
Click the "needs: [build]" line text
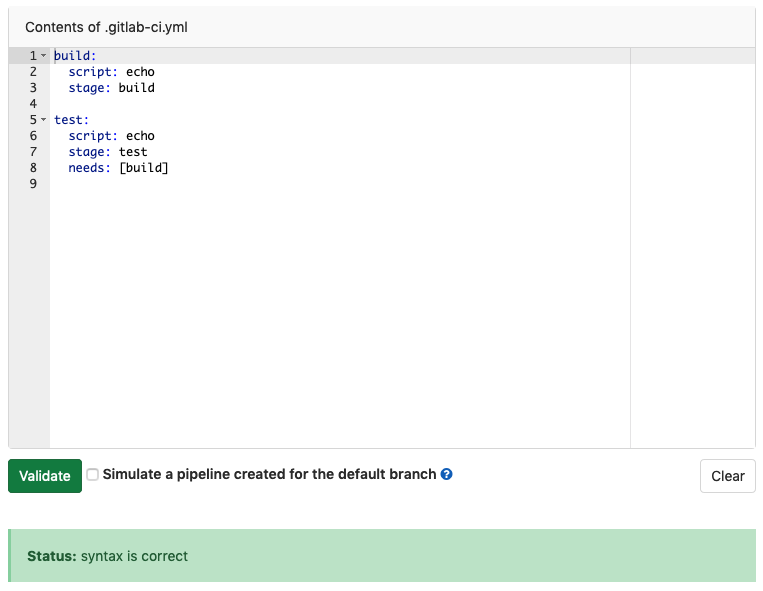click(x=118, y=168)
